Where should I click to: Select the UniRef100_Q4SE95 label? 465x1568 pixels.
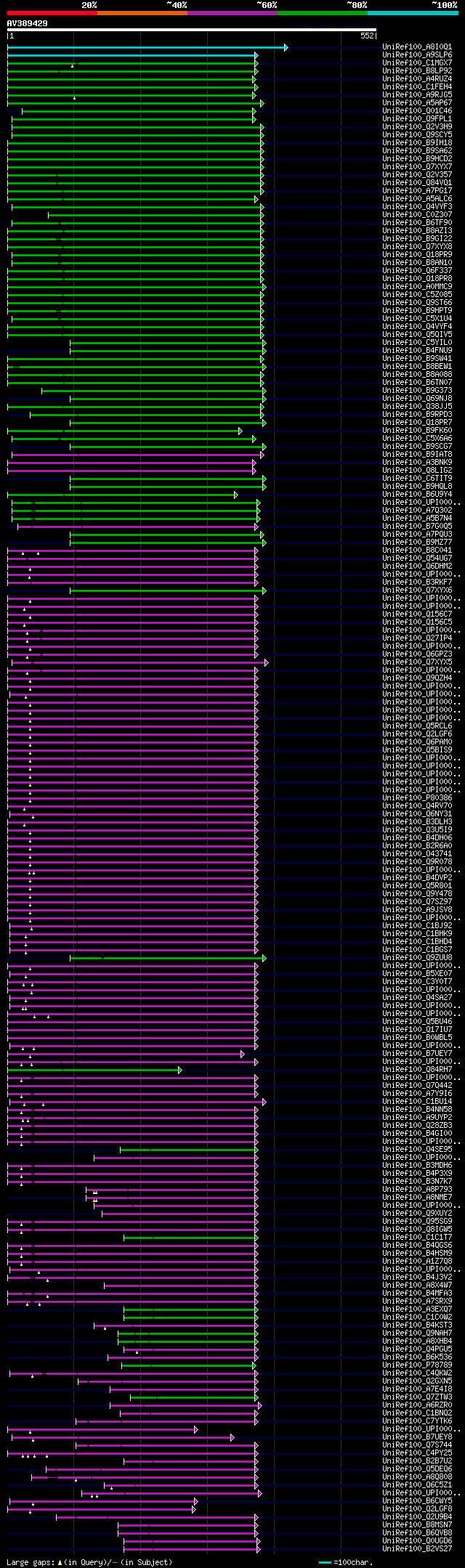(417, 1150)
